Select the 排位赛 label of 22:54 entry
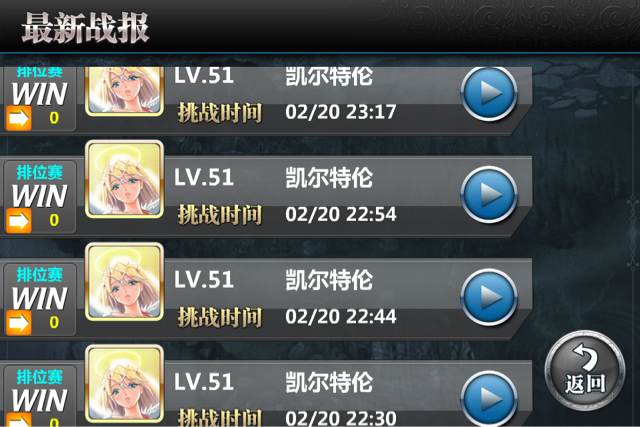640x427 pixels. click(x=40, y=172)
